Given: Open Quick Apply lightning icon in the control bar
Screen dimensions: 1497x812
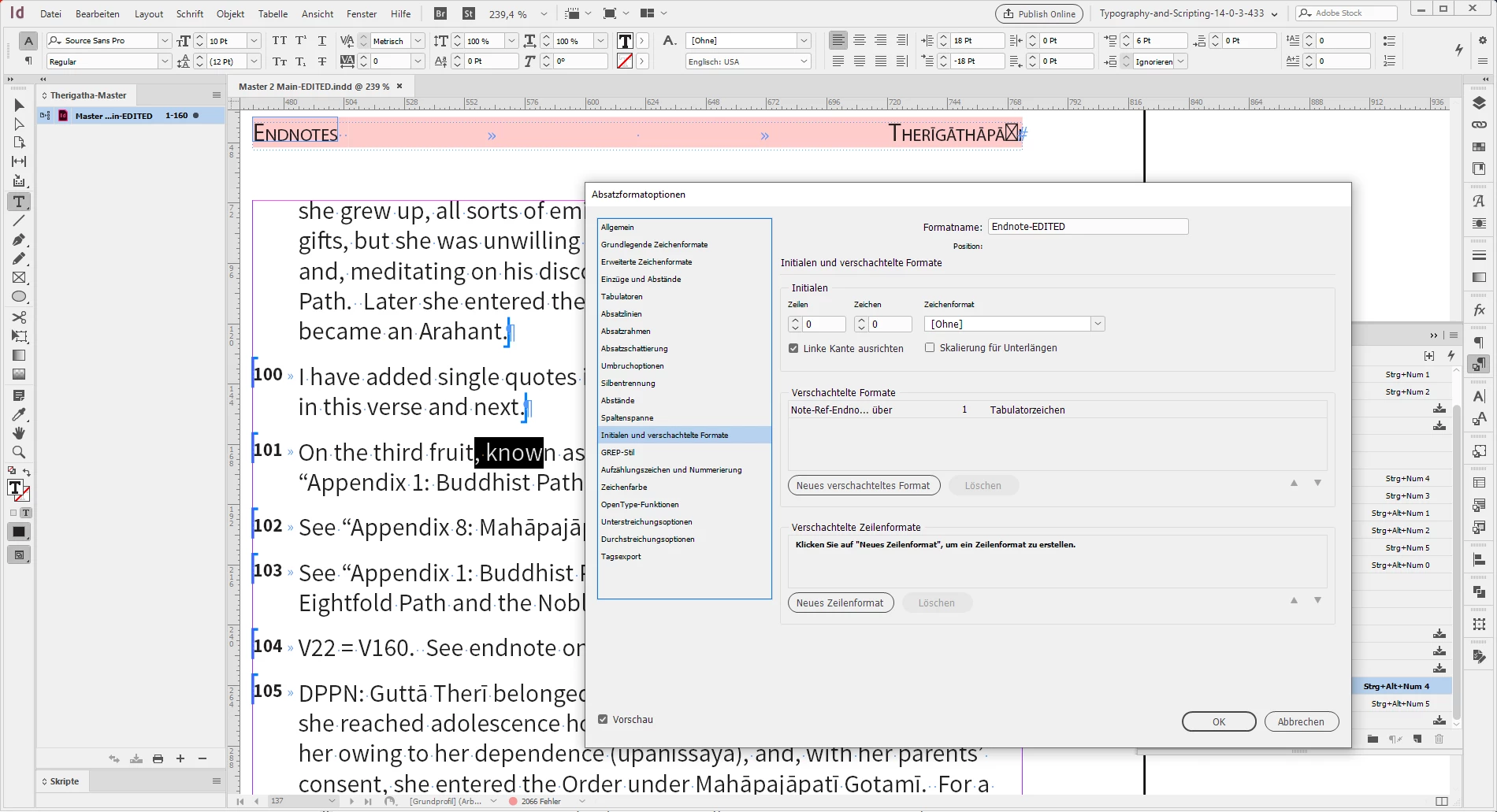Looking at the screenshot, I should (1458, 50).
